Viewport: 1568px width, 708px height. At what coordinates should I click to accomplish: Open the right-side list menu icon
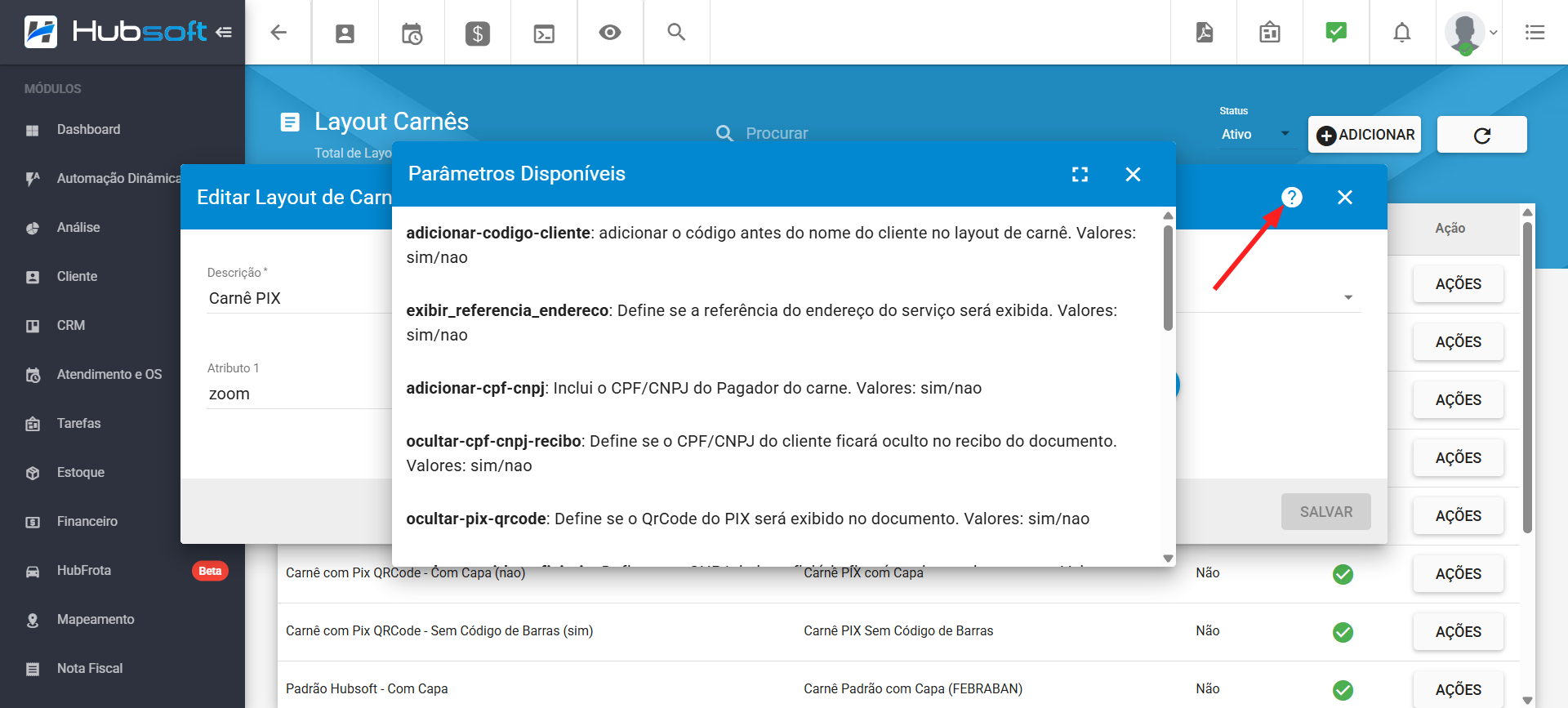[1535, 33]
